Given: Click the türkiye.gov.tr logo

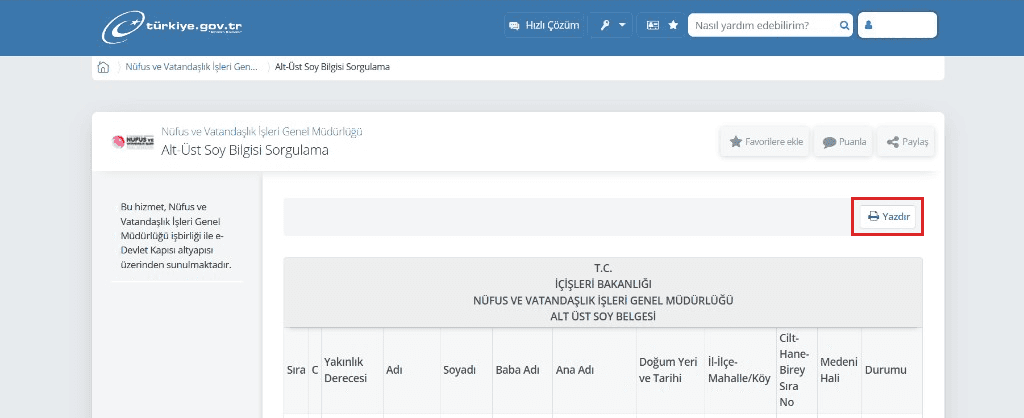Looking at the screenshot, I should tap(172, 26).
